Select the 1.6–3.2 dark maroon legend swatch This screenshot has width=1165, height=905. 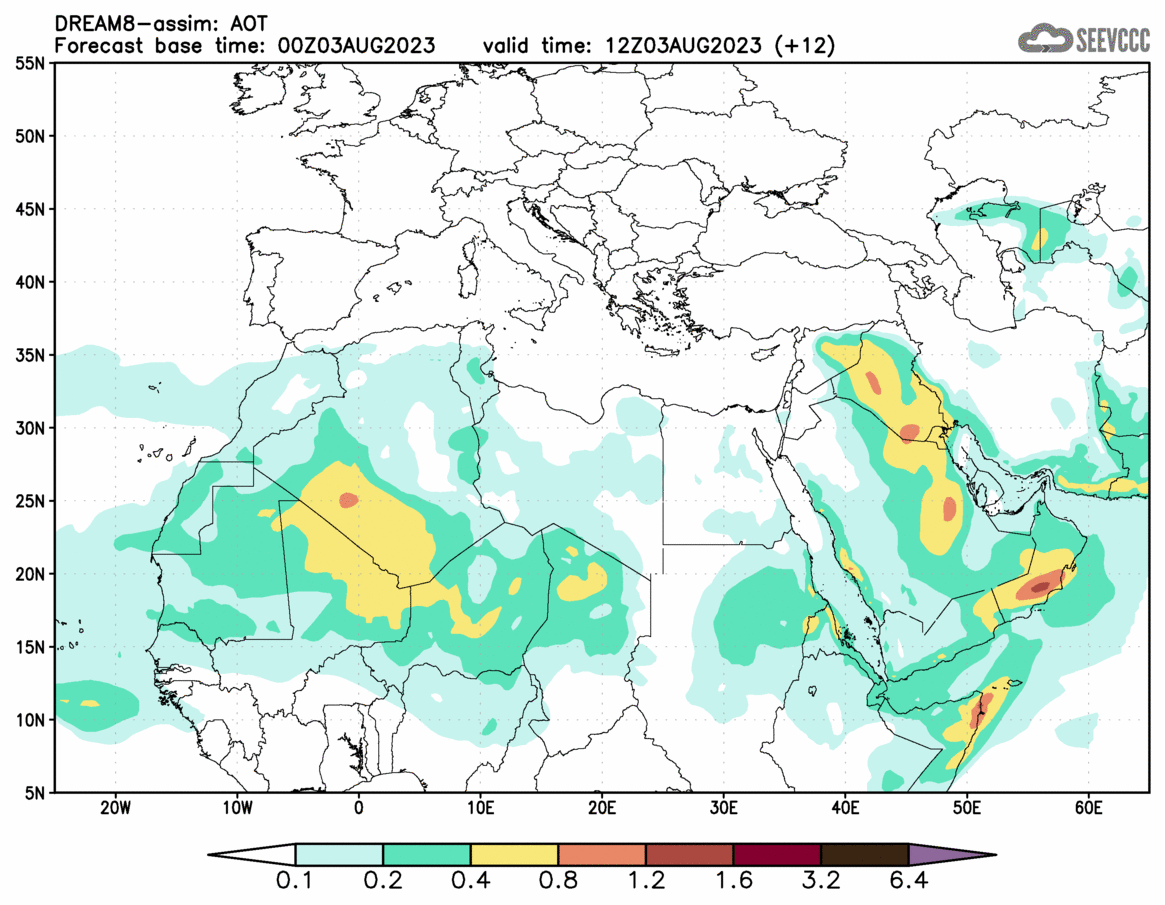point(777,854)
